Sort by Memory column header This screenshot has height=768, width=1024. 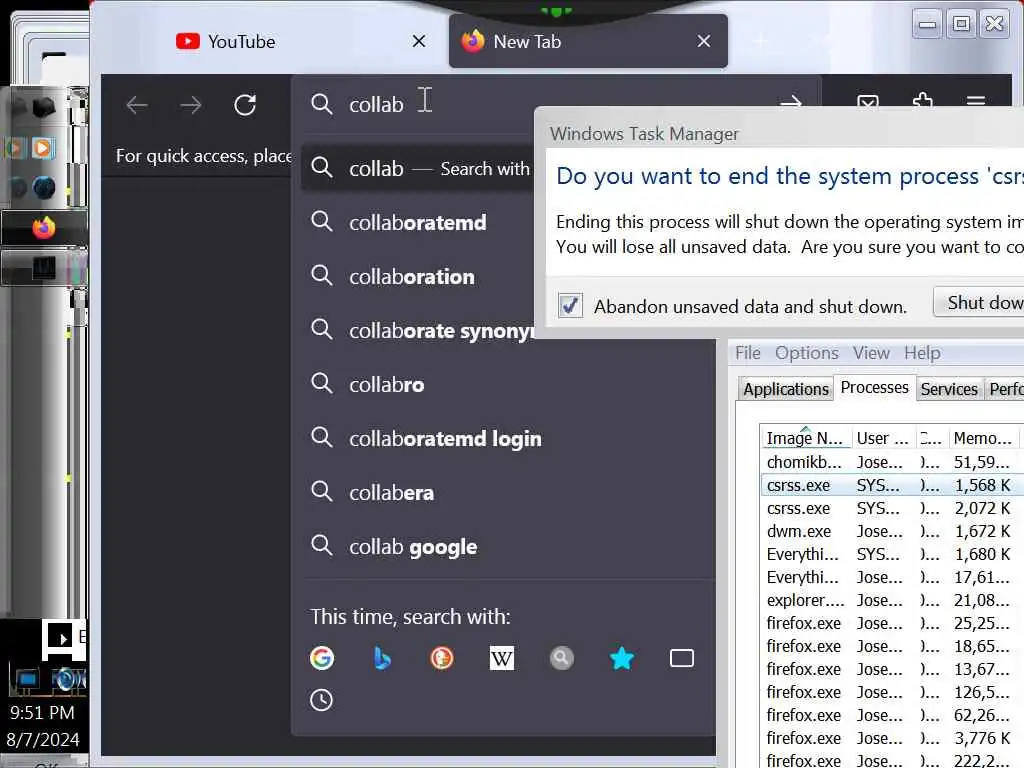coord(982,438)
